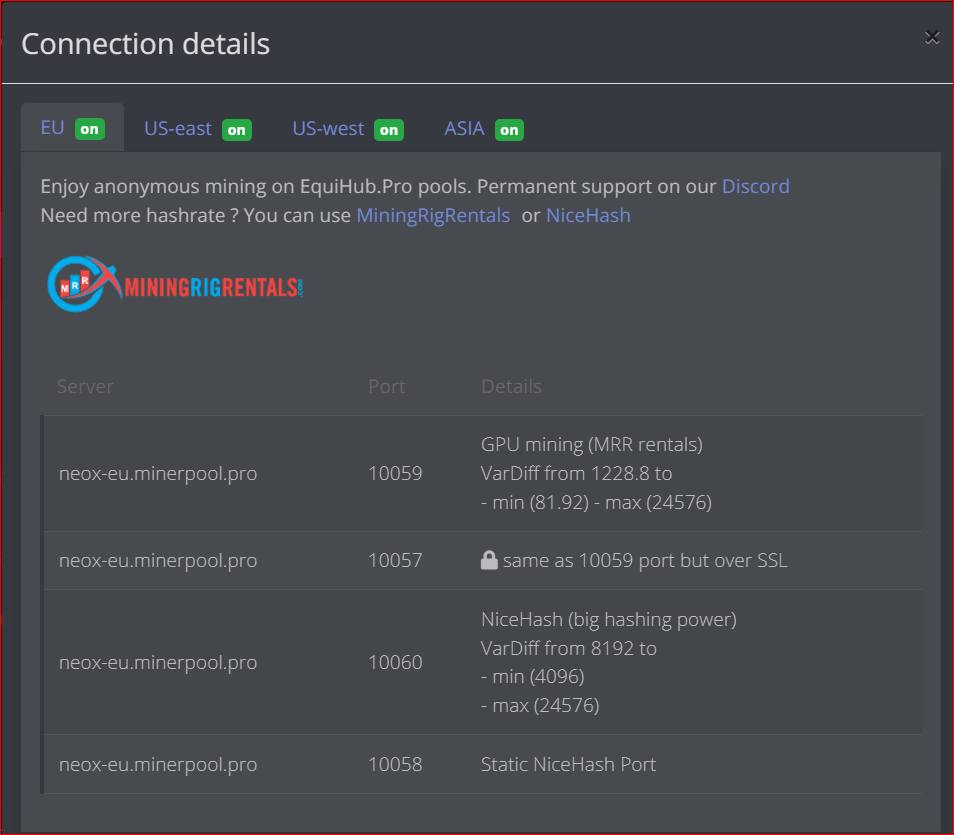
Task: Switch to the US-west tab
Action: pos(348,128)
